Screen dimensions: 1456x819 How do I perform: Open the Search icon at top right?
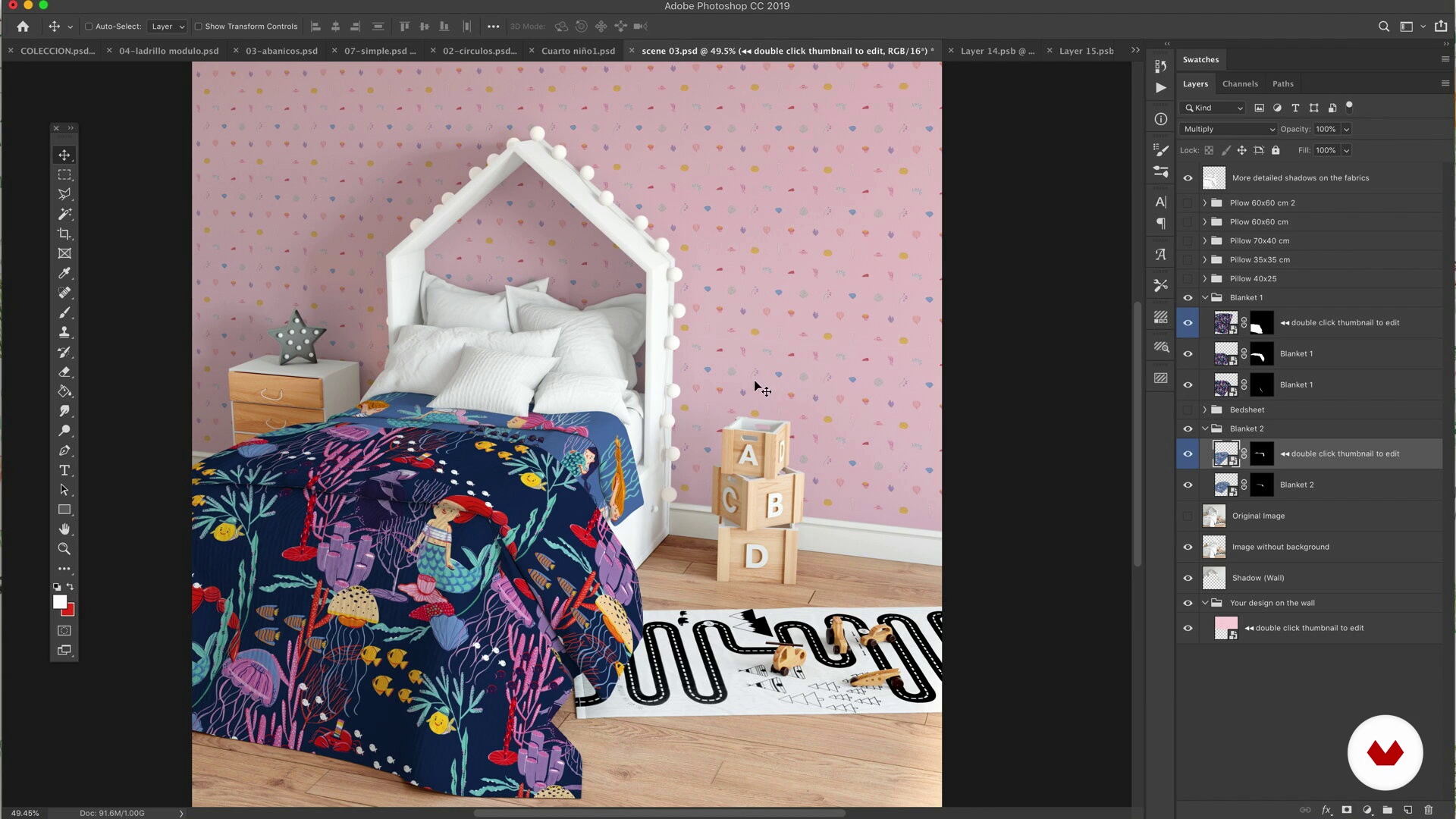click(1384, 27)
